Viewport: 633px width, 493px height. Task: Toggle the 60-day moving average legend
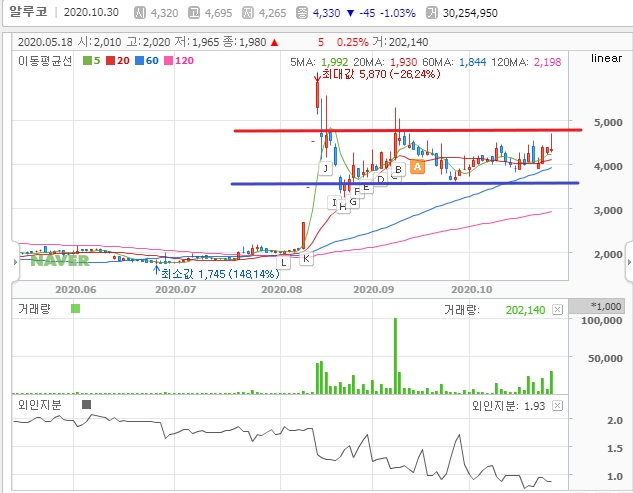147,61
